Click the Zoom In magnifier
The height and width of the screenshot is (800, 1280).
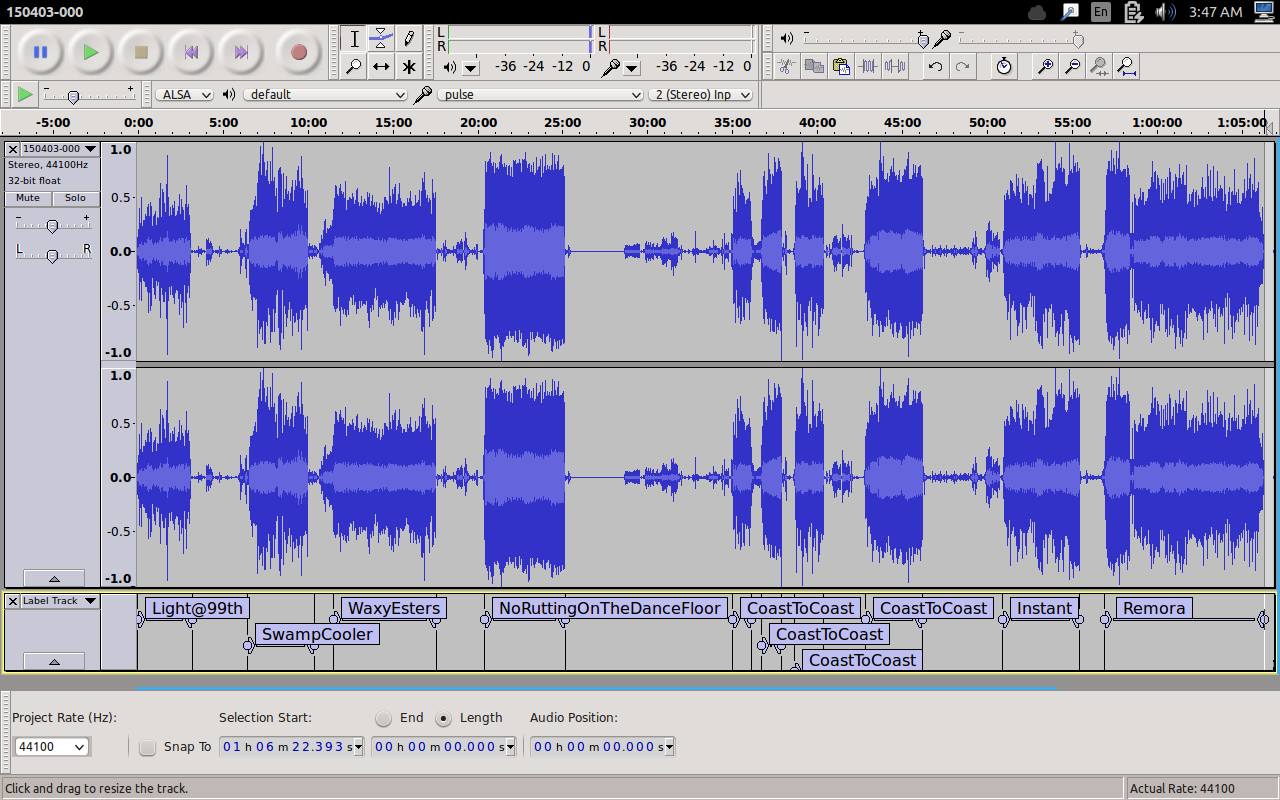coord(1045,67)
